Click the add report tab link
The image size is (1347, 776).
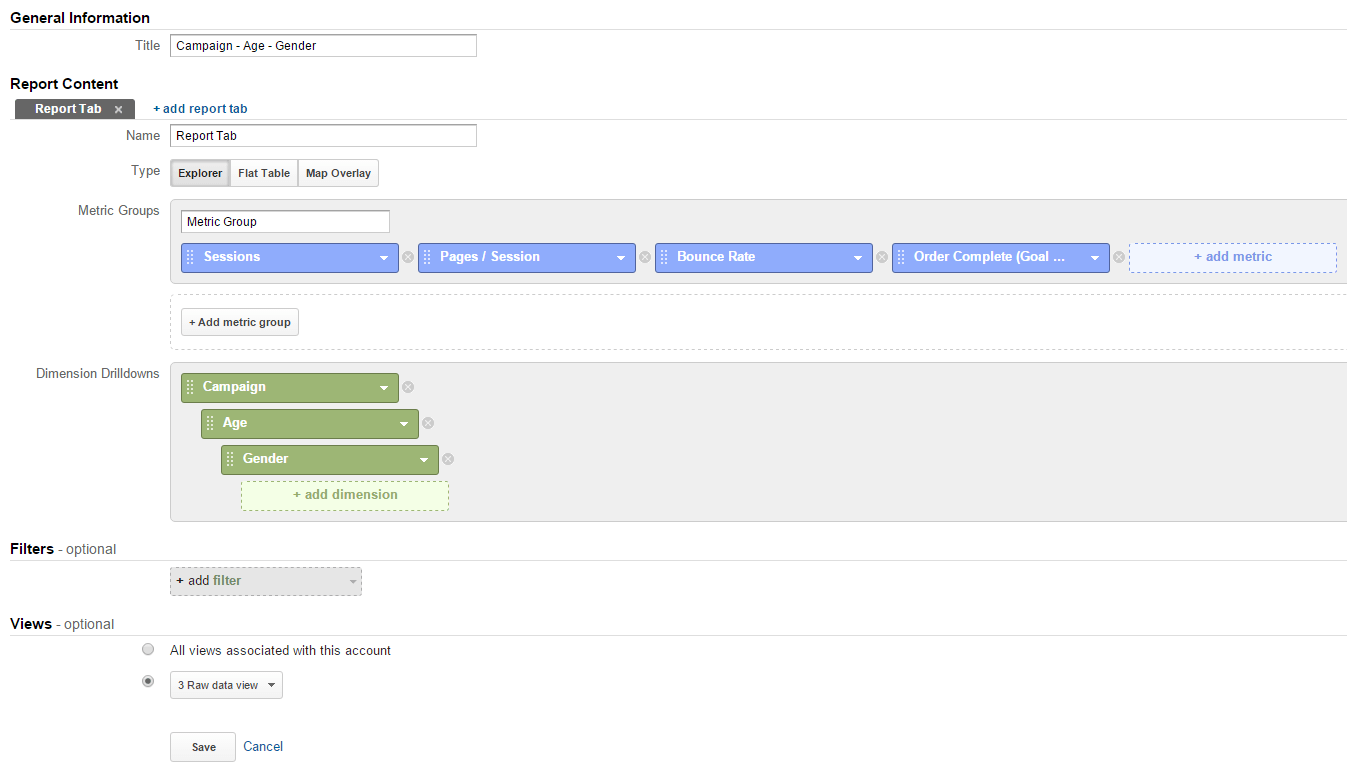click(200, 109)
